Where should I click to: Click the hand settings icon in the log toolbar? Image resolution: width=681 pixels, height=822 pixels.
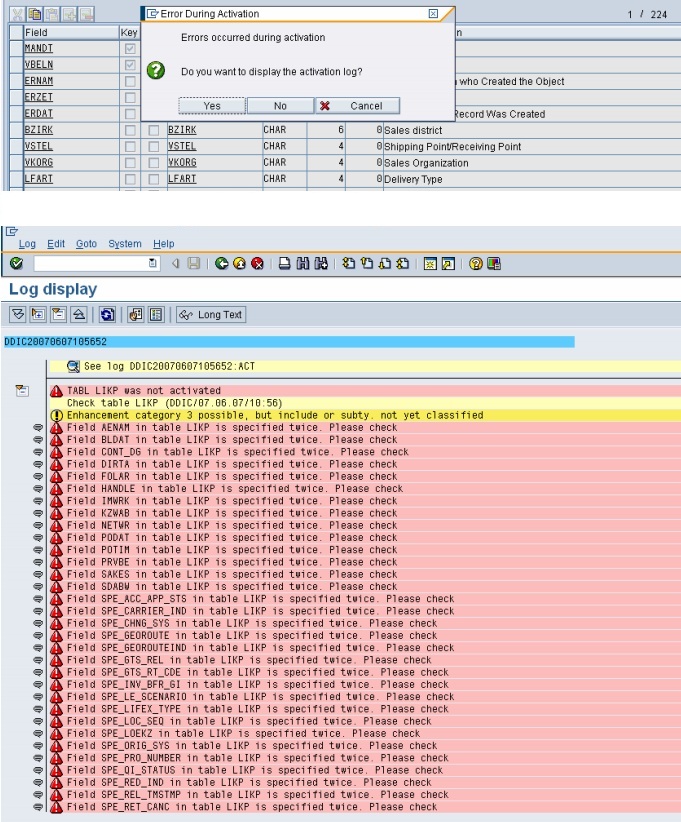[x=136, y=315]
